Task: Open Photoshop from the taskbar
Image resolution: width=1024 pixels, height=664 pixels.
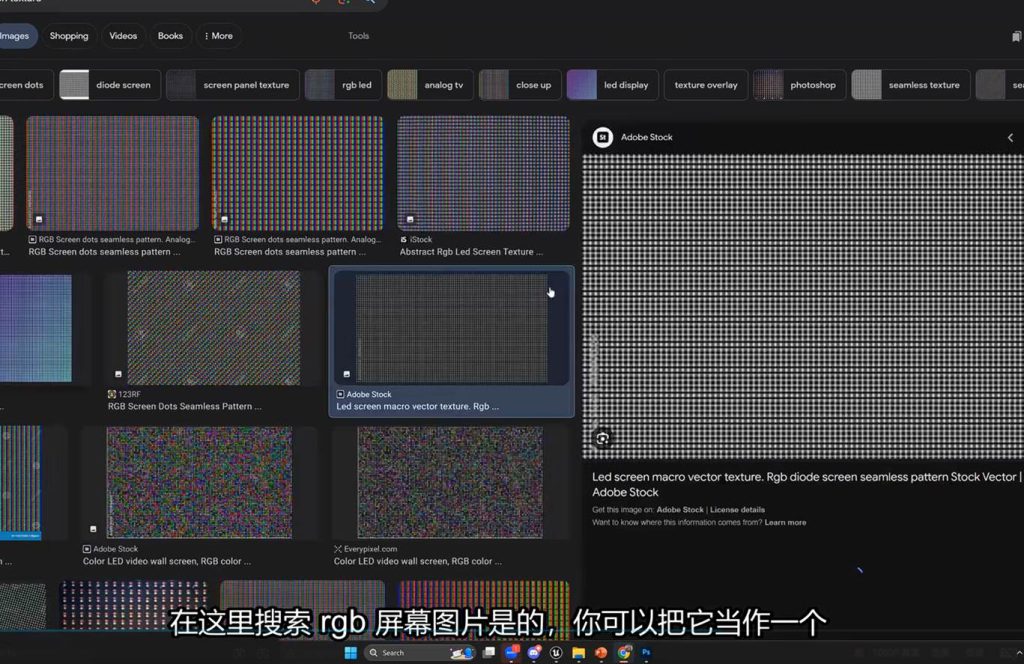Action: [647, 653]
